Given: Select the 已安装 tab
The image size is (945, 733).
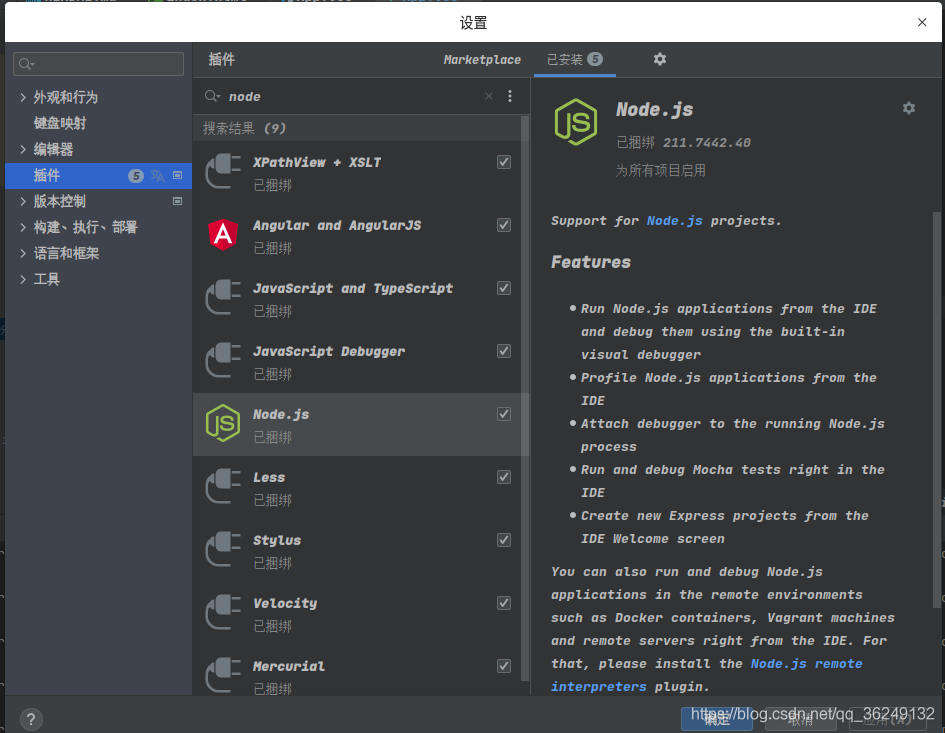Looking at the screenshot, I should tap(566, 59).
